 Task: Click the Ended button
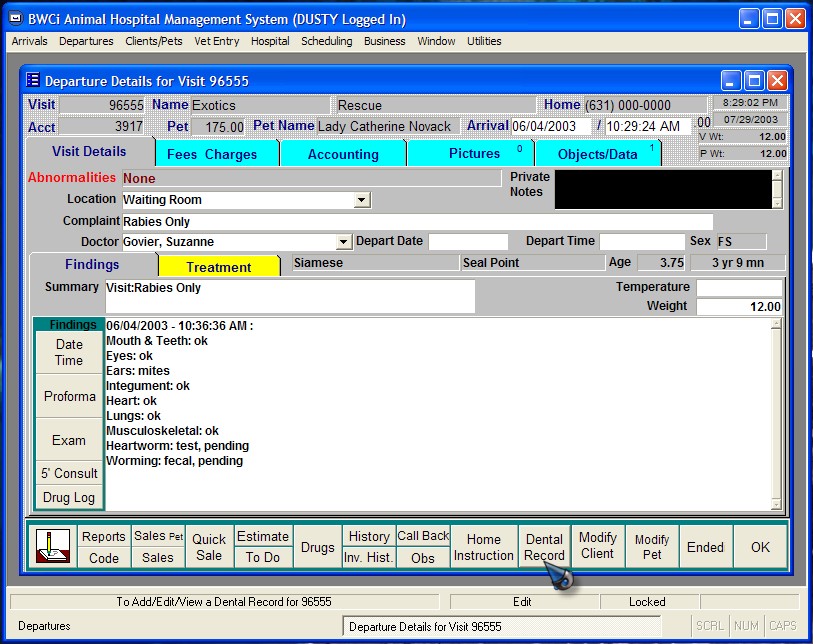(x=705, y=547)
